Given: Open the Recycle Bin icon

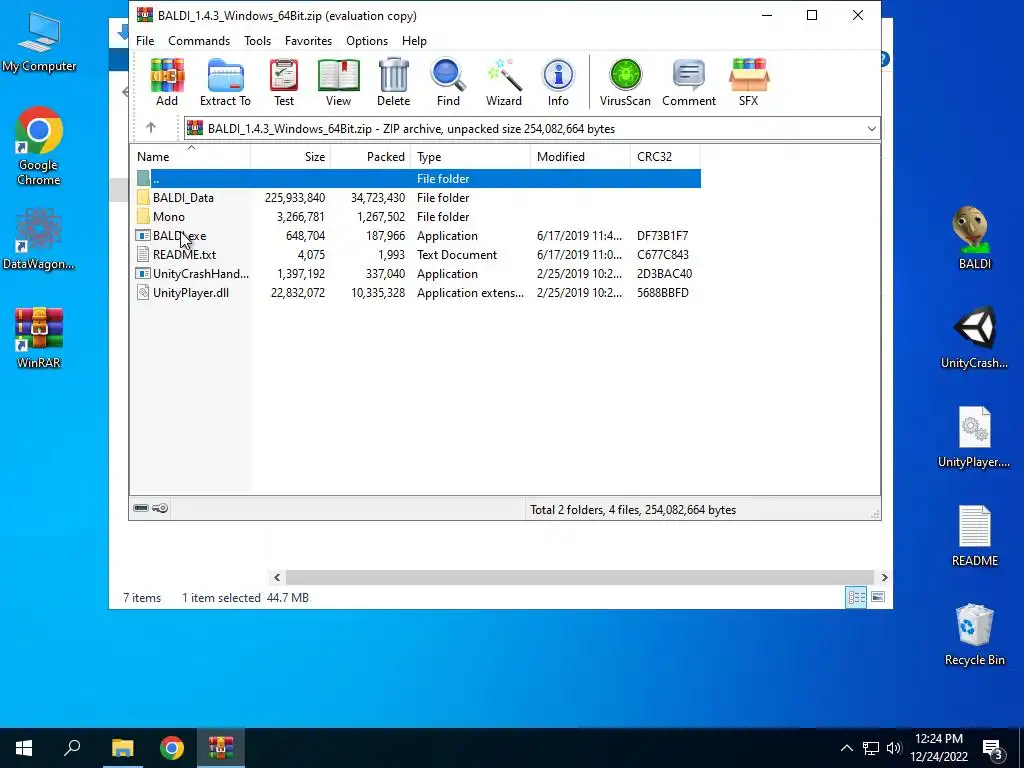Looking at the screenshot, I should tap(974, 635).
